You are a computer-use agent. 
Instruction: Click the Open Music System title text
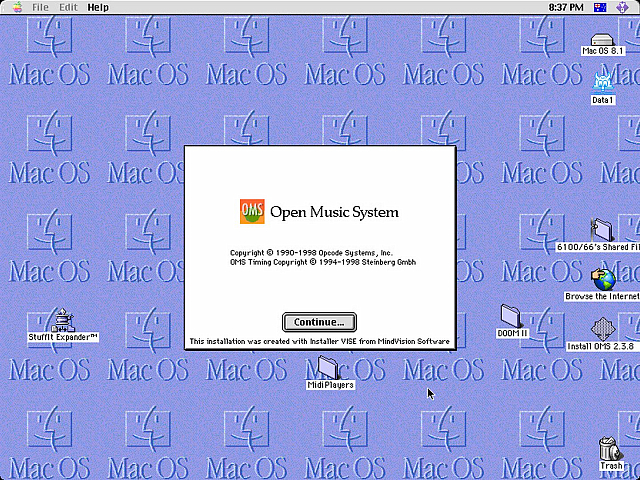(x=334, y=212)
